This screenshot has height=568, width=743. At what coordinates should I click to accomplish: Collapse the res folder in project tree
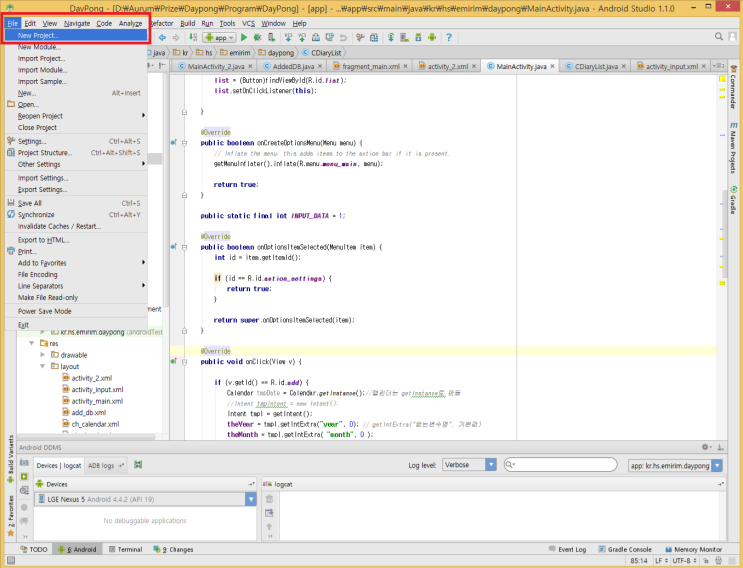(32, 343)
